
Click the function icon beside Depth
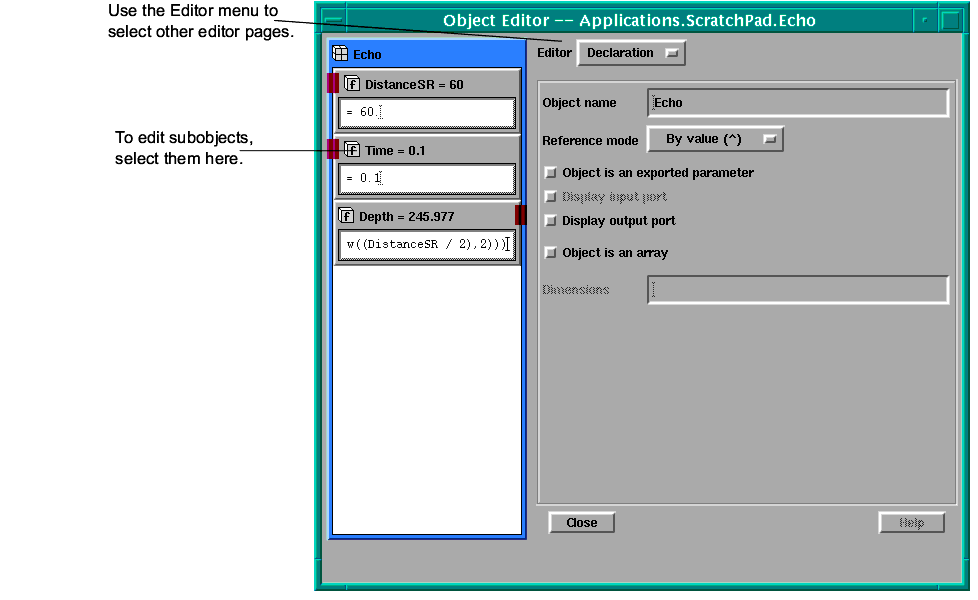(346, 216)
